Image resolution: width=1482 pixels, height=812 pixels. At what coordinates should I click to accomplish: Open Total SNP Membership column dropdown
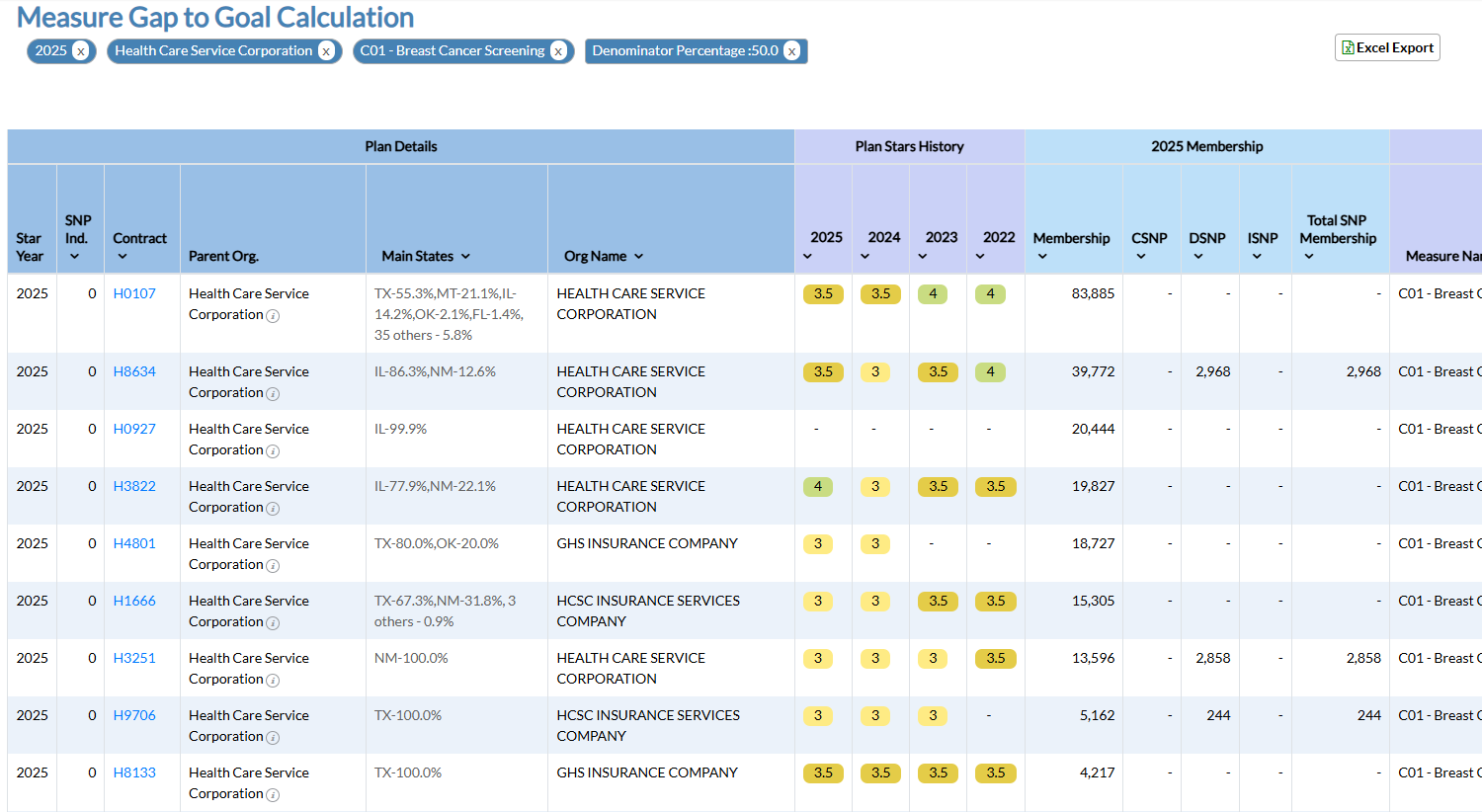coord(1309,257)
